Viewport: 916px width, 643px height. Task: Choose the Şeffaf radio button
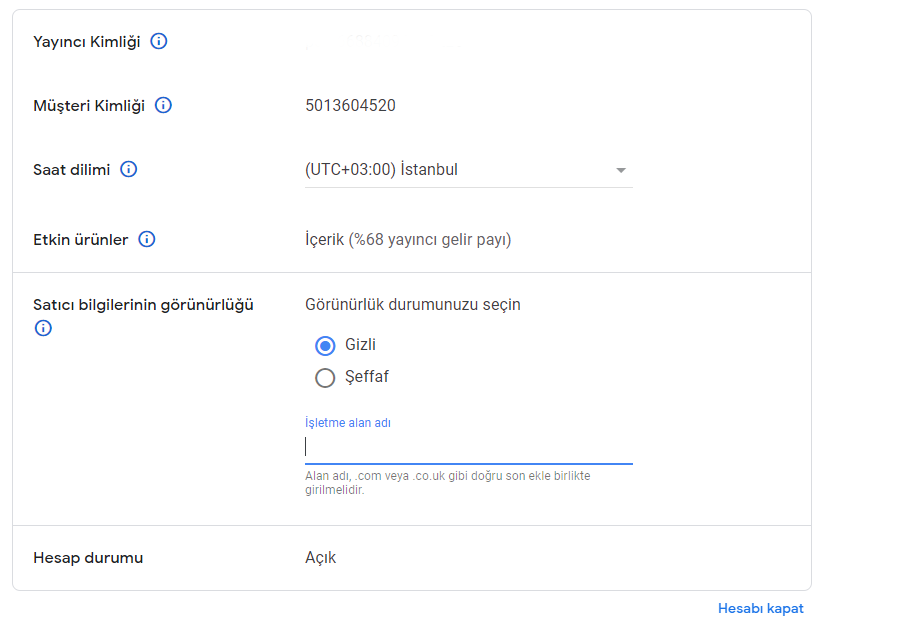pyautogui.click(x=325, y=378)
